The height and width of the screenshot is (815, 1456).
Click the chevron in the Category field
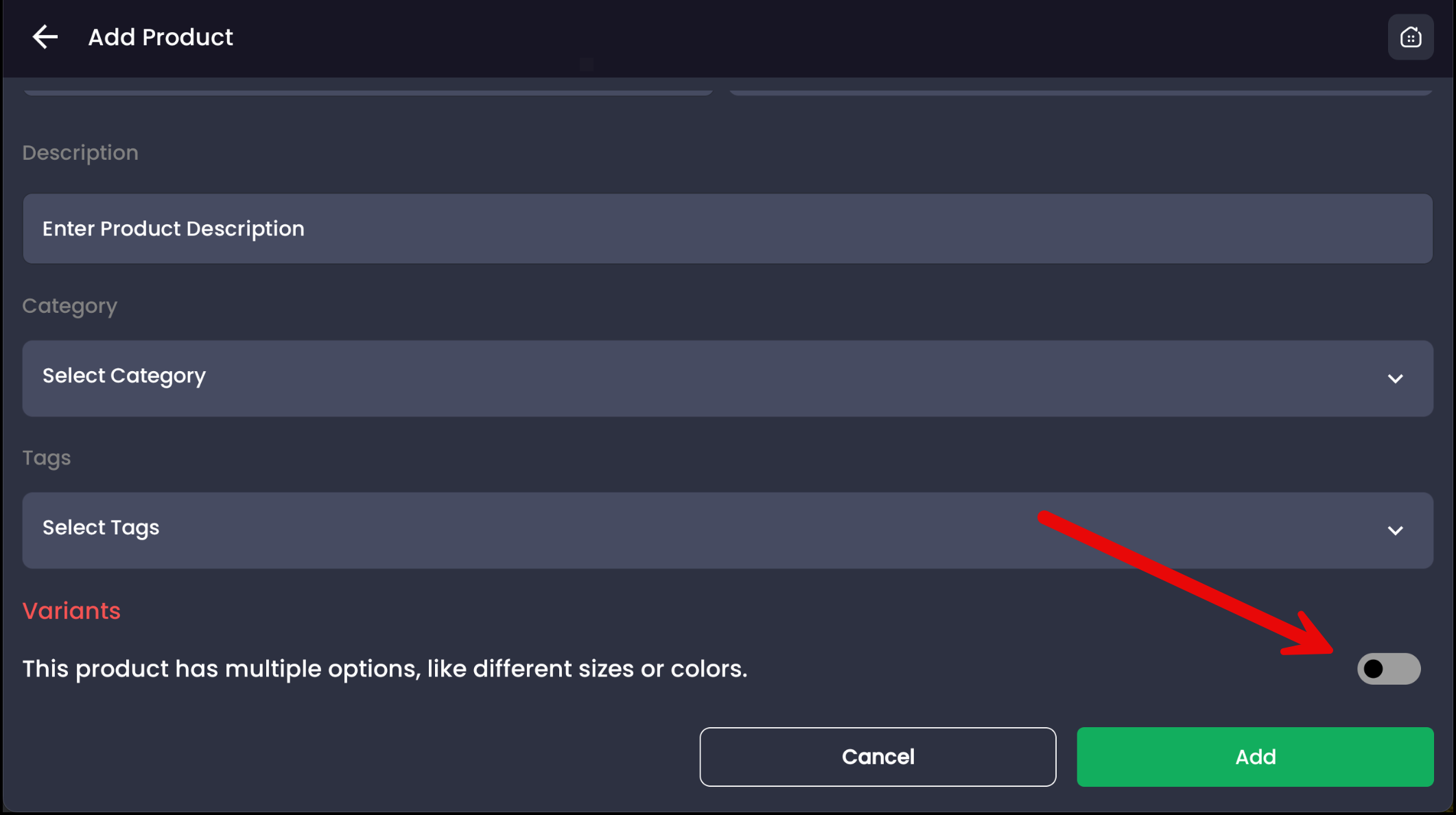pyautogui.click(x=1395, y=379)
